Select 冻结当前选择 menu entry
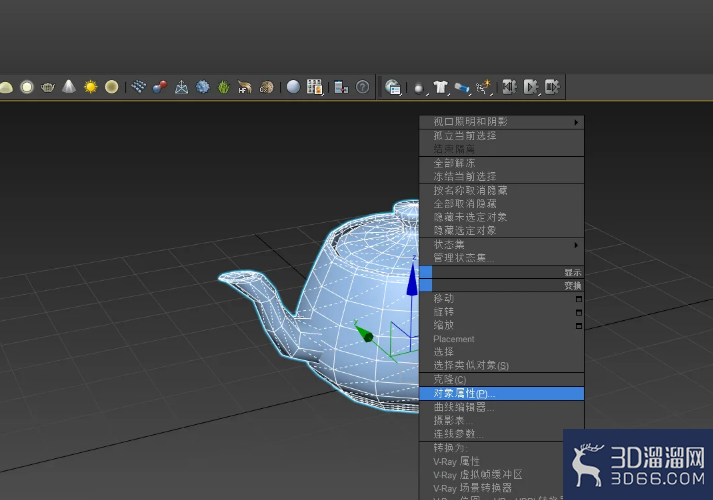Image resolution: width=713 pixels, height=500 pixels. (x=502, y=176)
